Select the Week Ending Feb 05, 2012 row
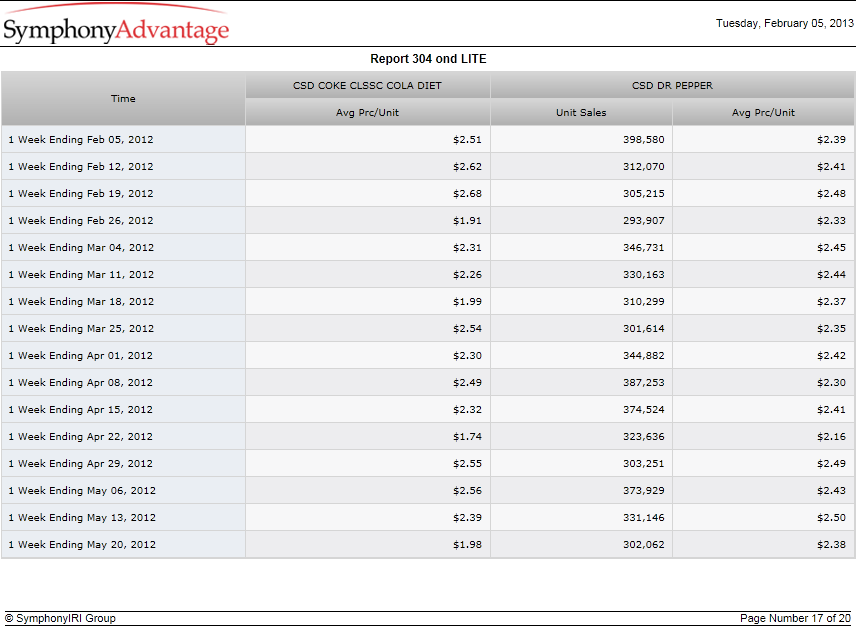856x631 pixels. pos(428,140)
